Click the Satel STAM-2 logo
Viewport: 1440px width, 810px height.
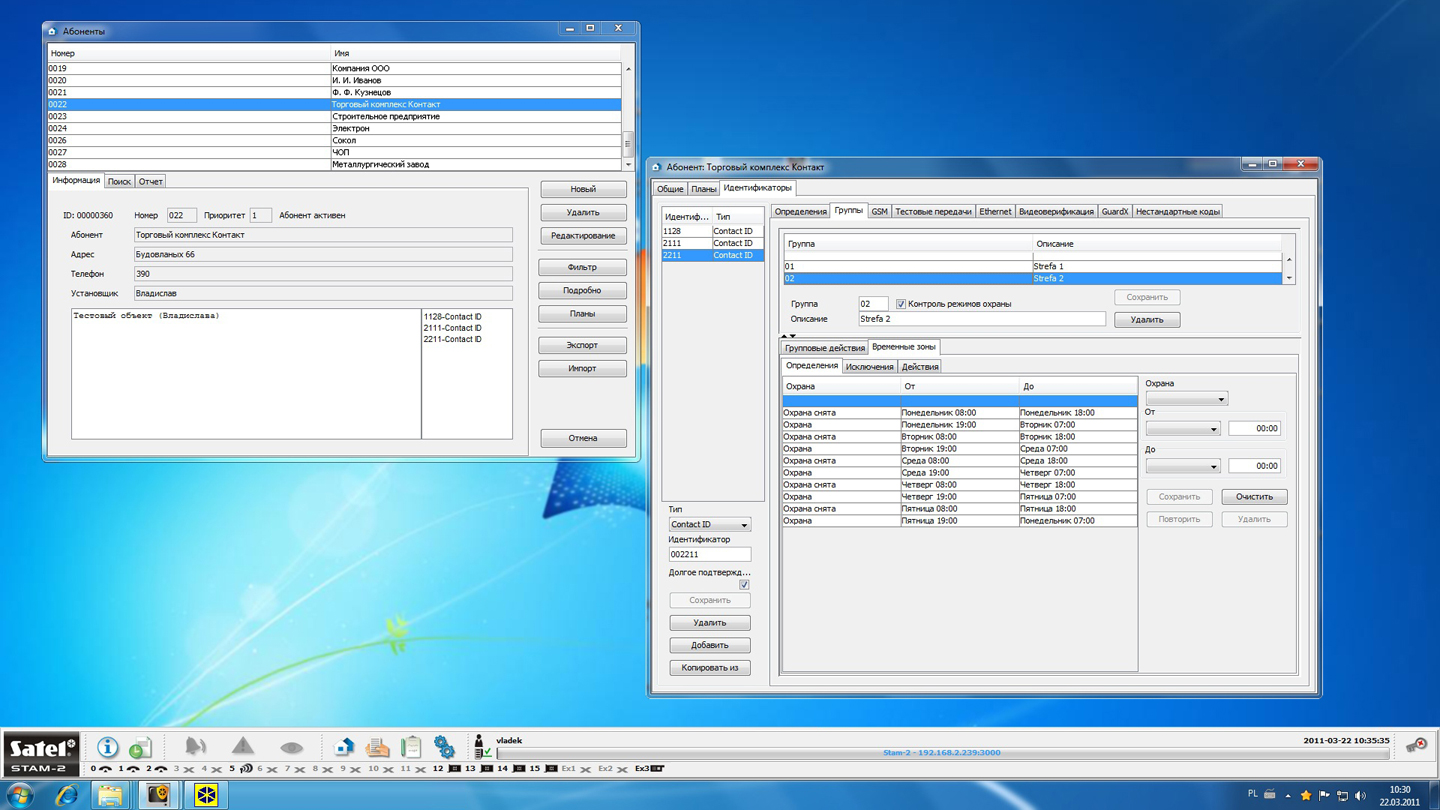tap(40, 753)
